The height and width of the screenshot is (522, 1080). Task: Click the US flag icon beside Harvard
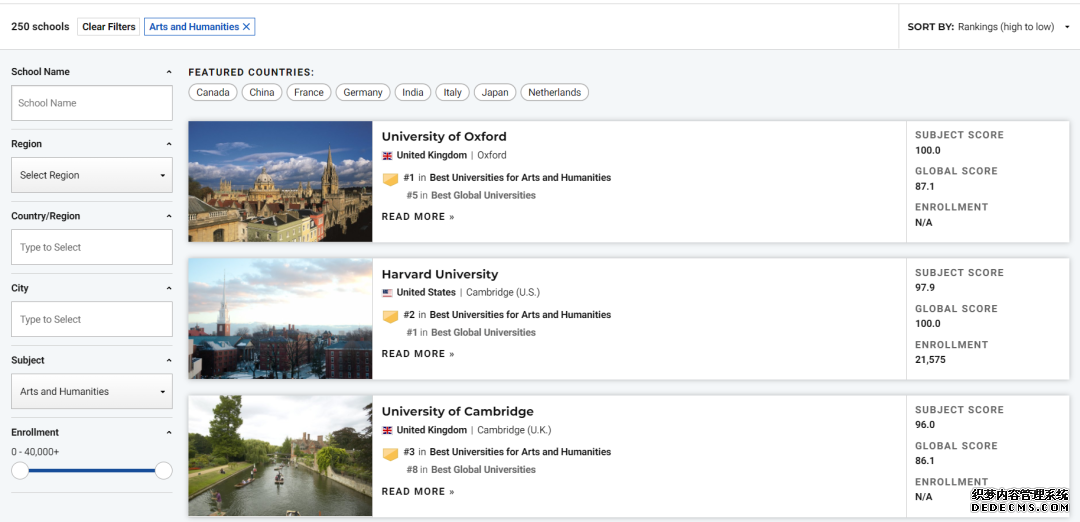point(387,293)
